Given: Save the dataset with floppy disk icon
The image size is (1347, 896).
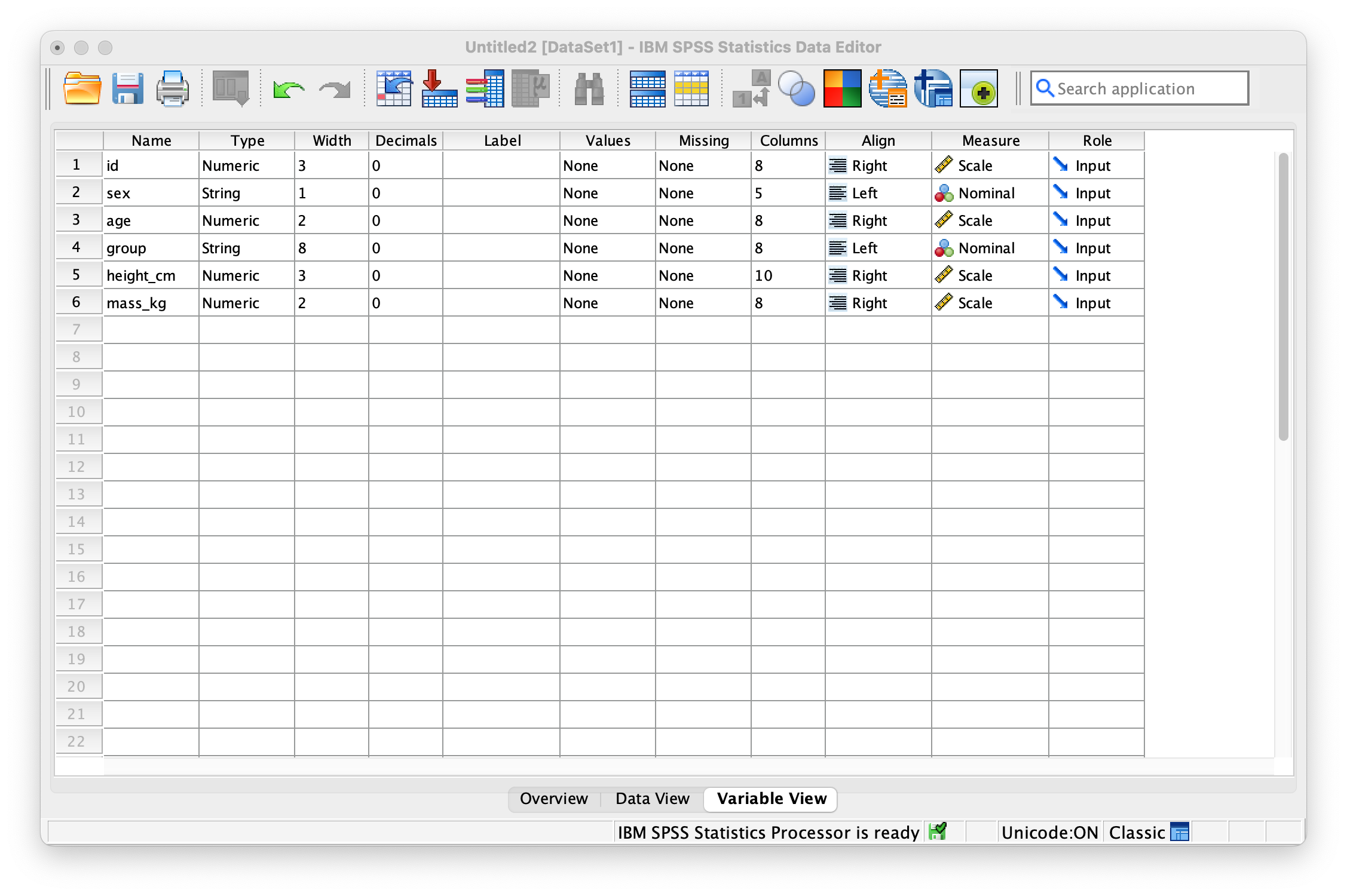Looking at the screenshot, I should (127, 89).
